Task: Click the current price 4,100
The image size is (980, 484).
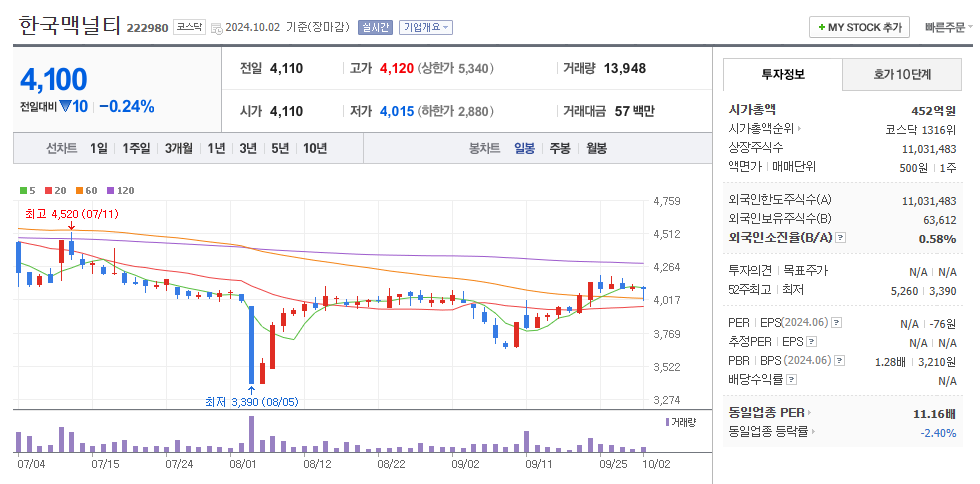Action: click(54, 79)
